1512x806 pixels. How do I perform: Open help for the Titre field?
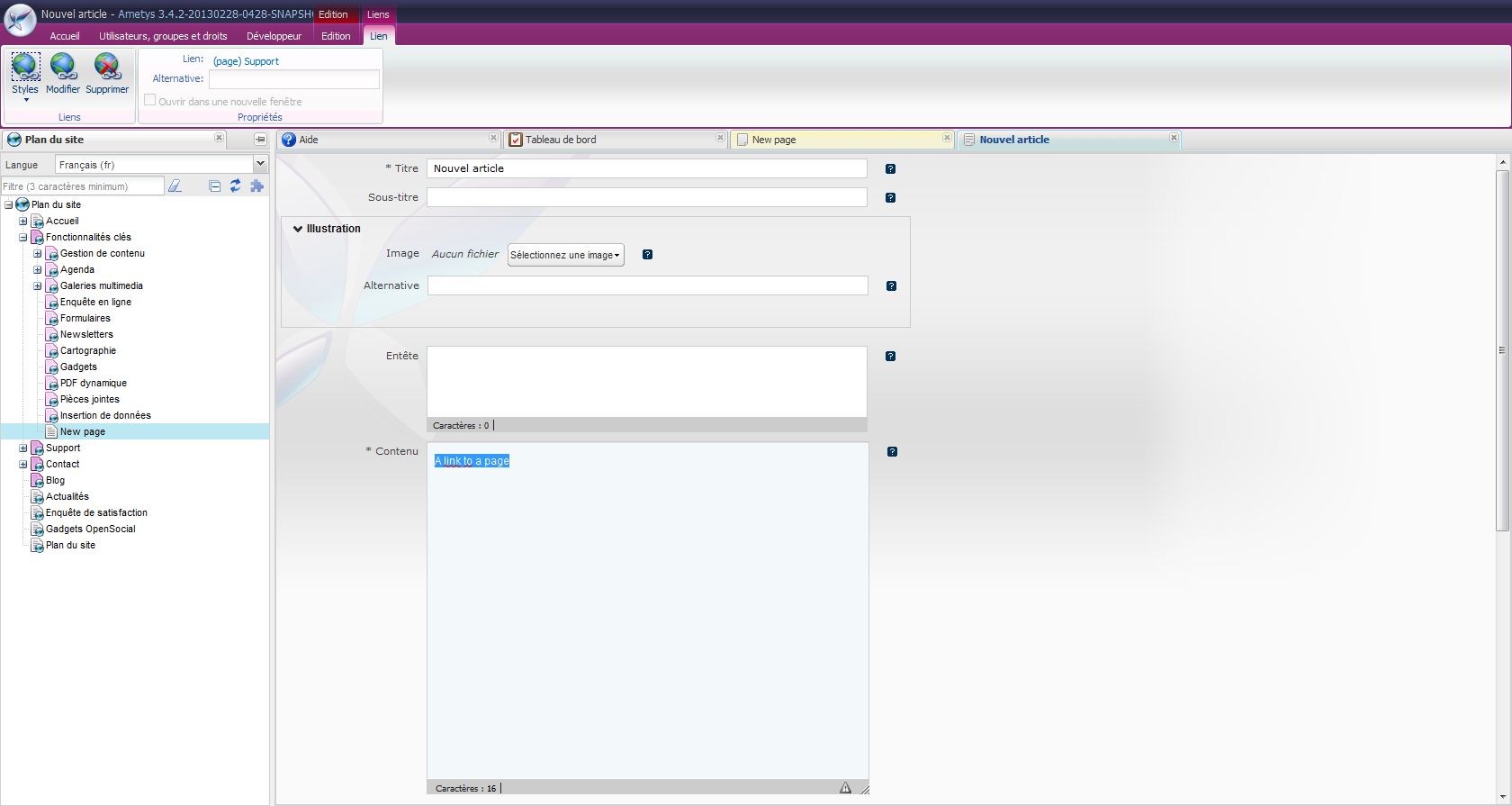[890, 168]
